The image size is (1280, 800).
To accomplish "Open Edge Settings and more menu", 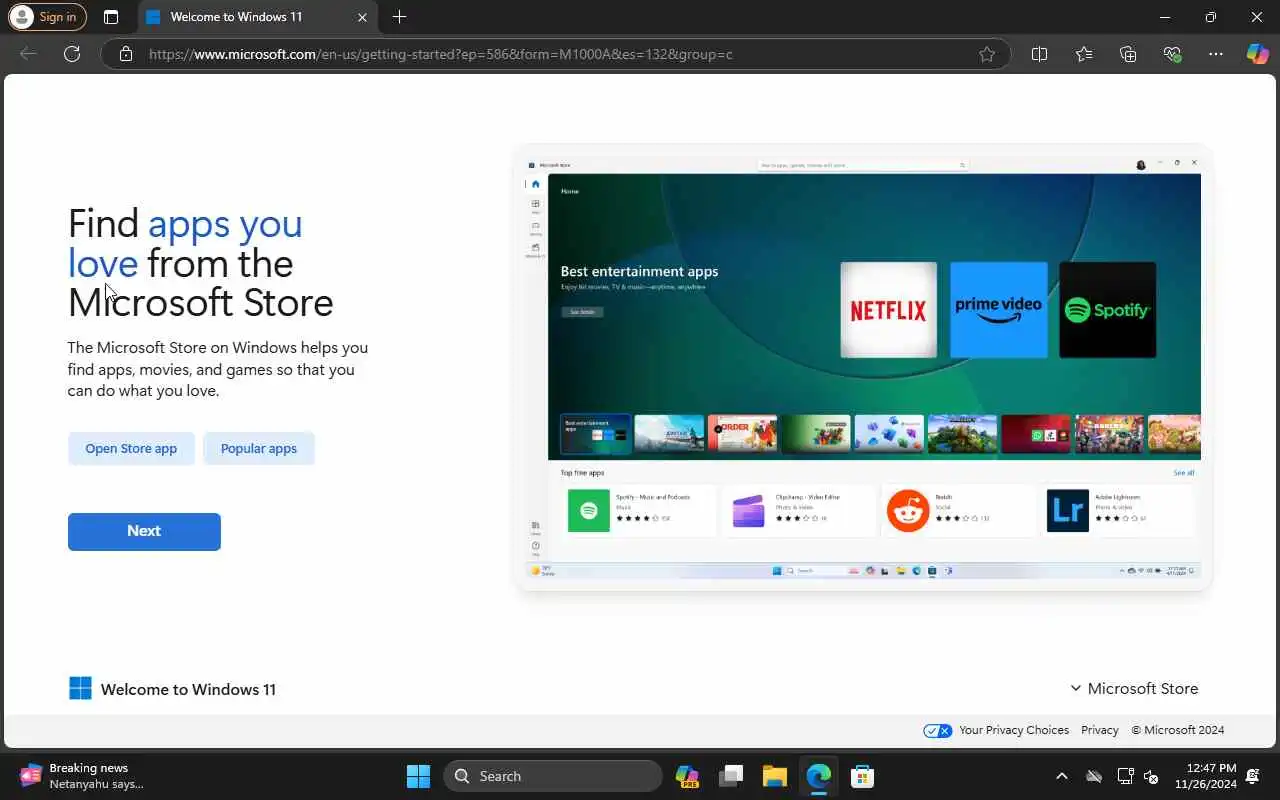I will pos(1216,54).
